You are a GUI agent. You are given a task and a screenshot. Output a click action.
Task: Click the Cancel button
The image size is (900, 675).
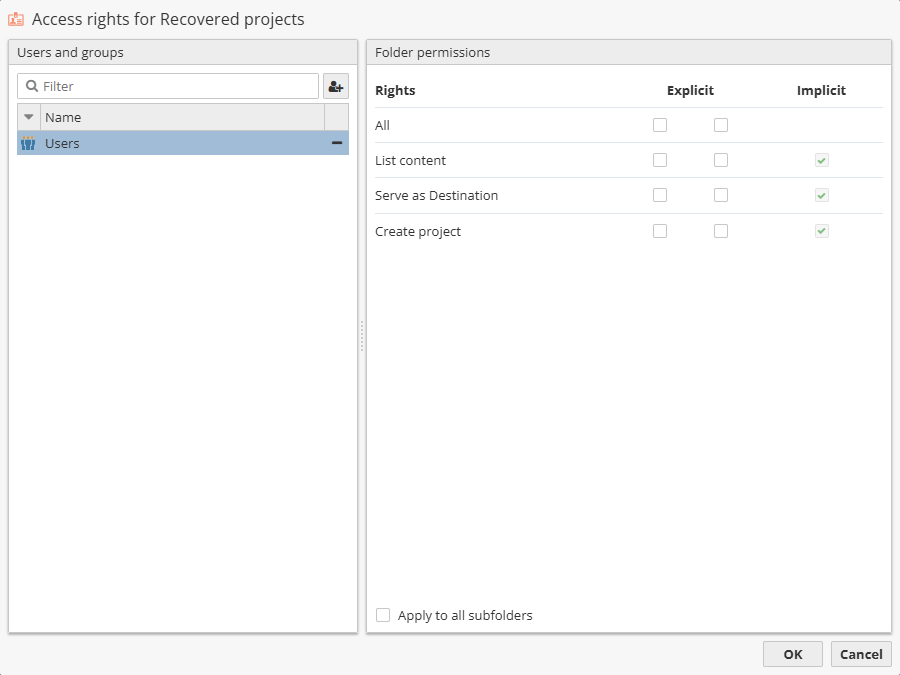click(x=861, y=654)
